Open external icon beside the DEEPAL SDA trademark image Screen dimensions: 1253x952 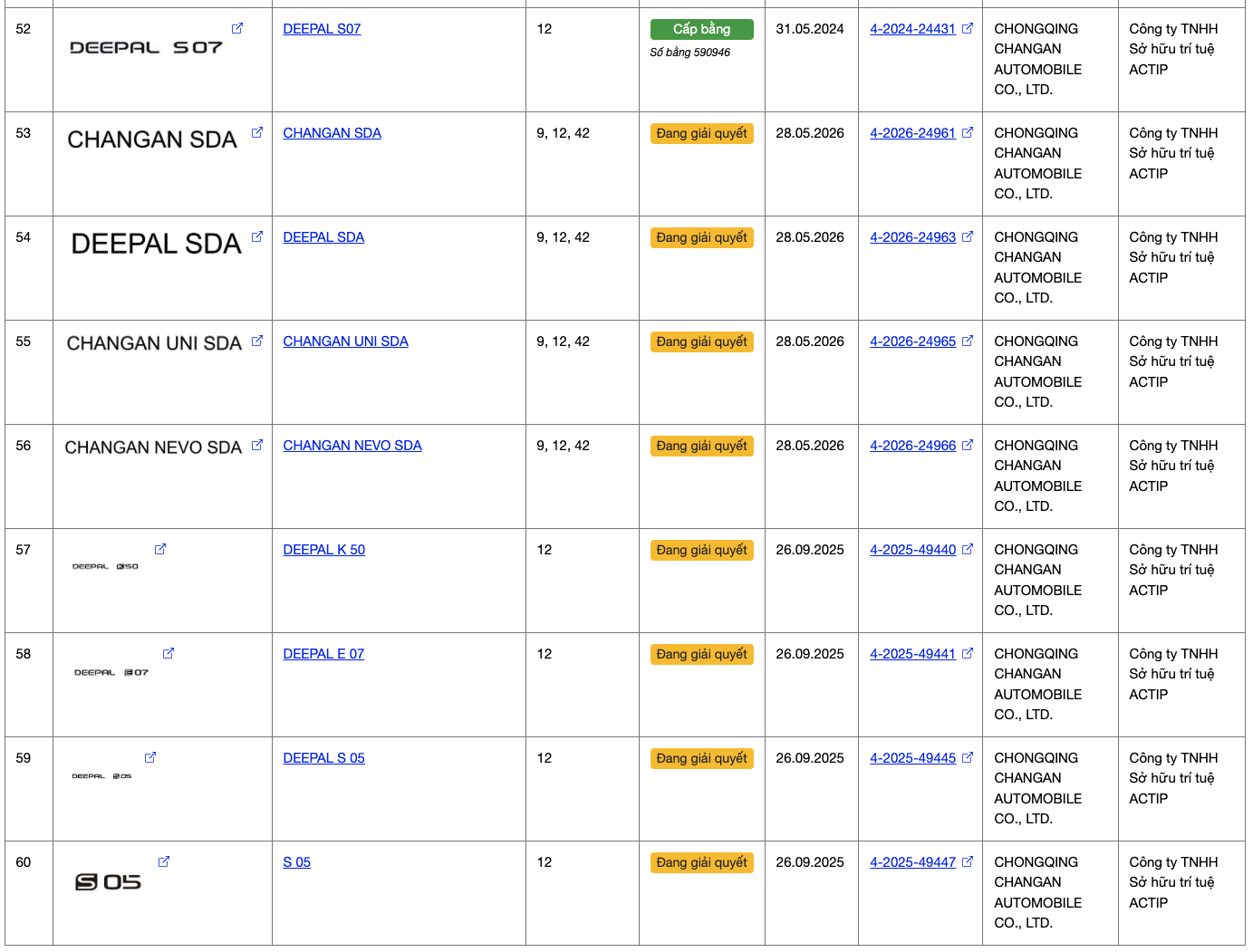257,236
